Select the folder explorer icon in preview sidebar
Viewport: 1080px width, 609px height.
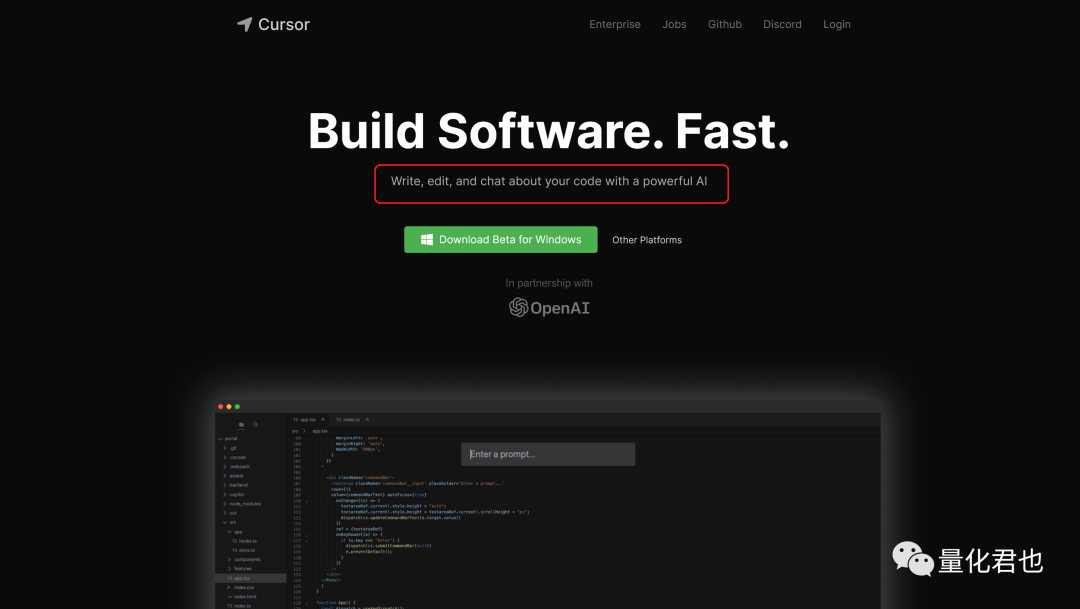click(242, 424)
